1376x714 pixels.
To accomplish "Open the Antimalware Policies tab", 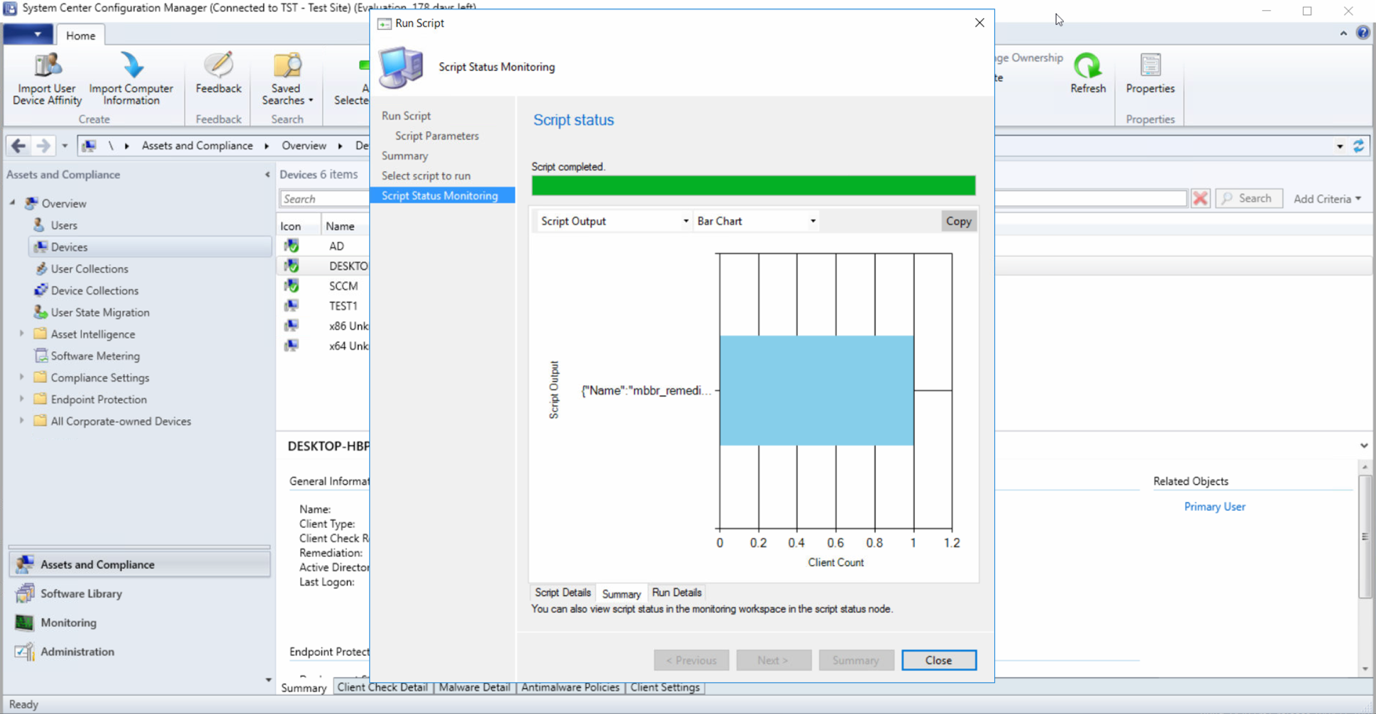I will click(571, 688).
